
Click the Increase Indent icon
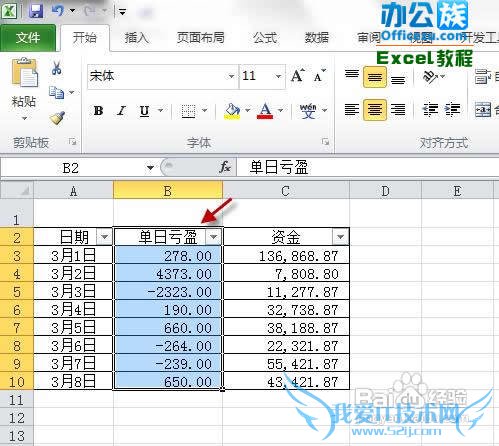coord(453,109)
